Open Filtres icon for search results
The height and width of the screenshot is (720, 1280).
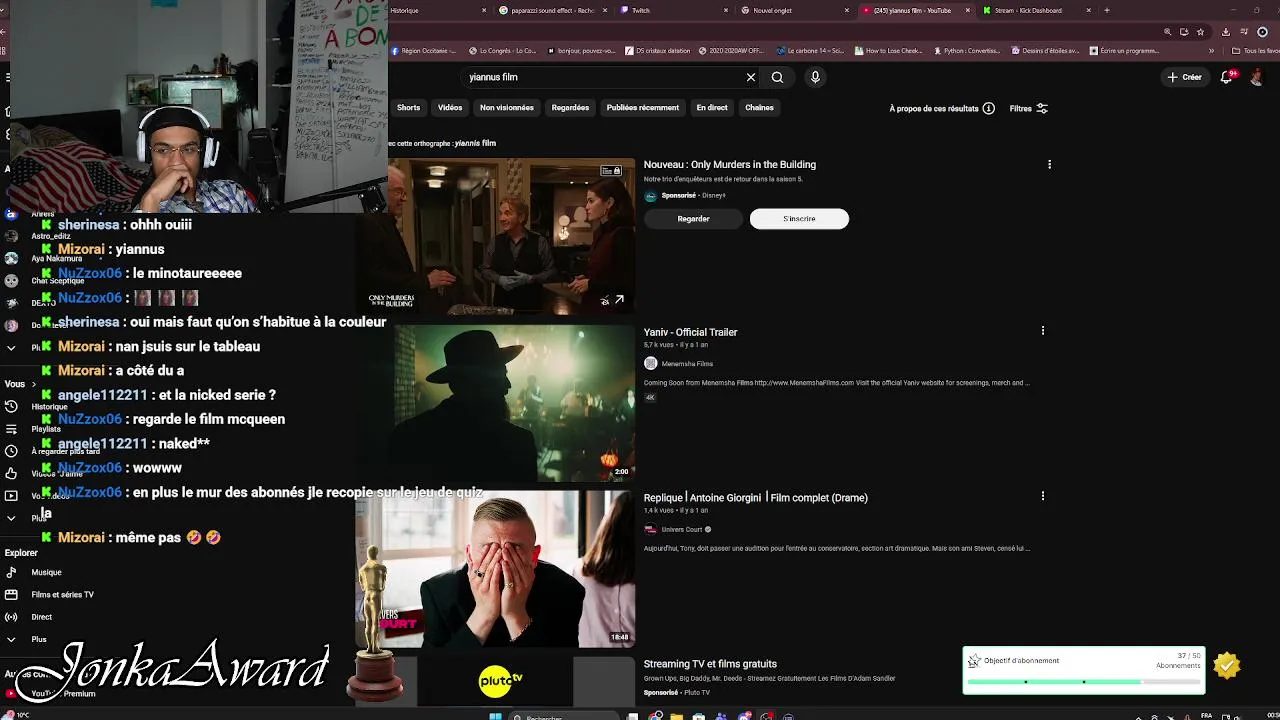pos(1042,108)
